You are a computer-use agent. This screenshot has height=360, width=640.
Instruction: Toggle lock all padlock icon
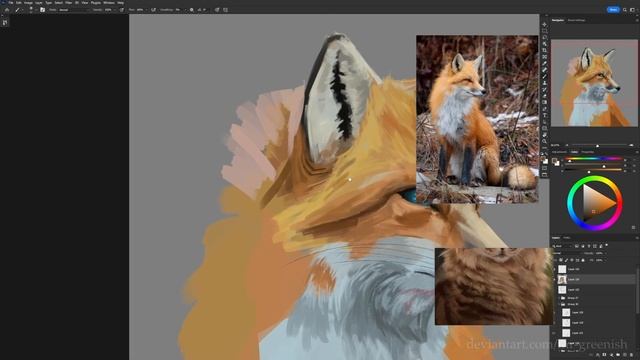583,260
